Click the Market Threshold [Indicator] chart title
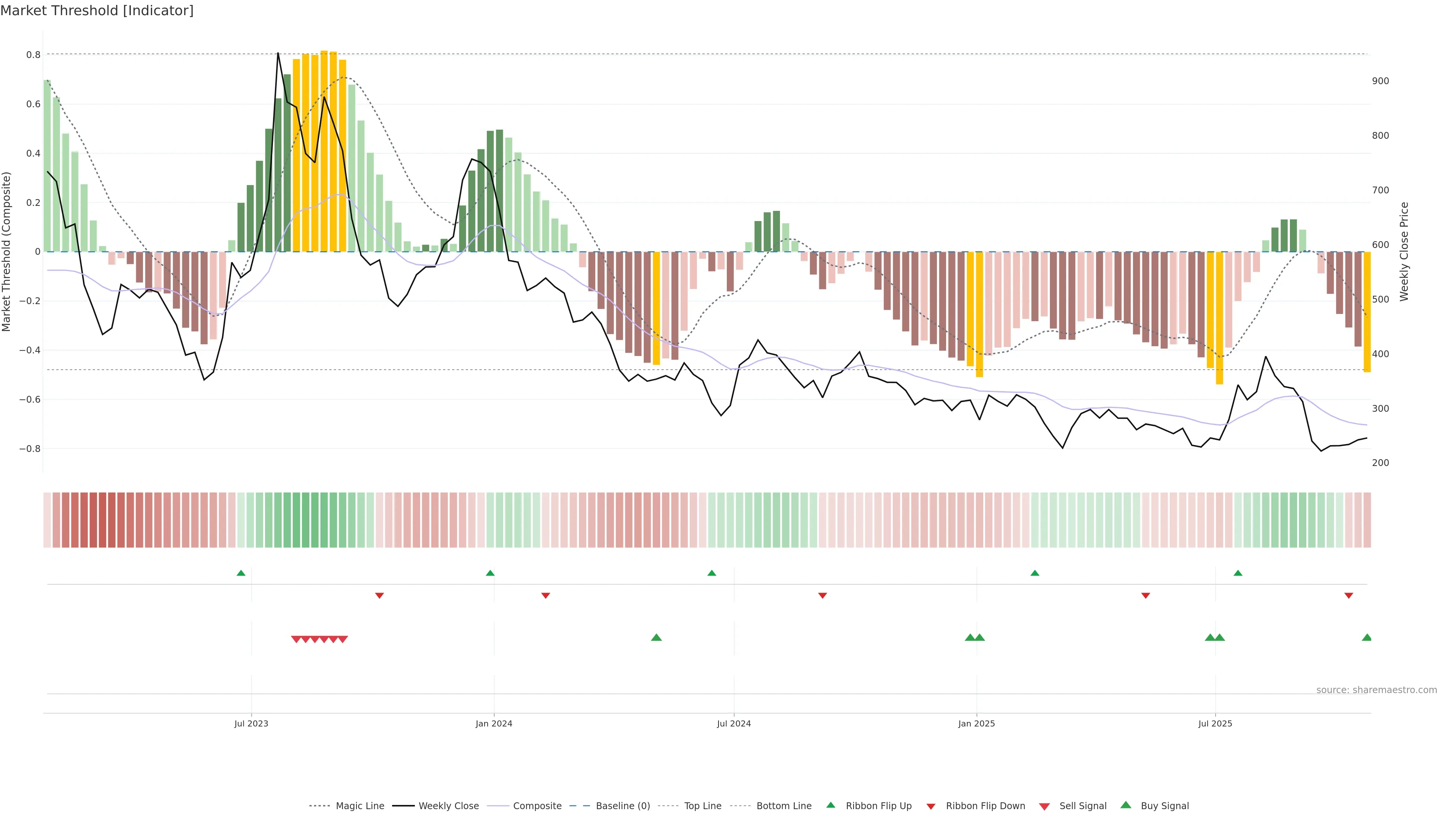This screenshot has width=1456, height=819. coord(97,11)
